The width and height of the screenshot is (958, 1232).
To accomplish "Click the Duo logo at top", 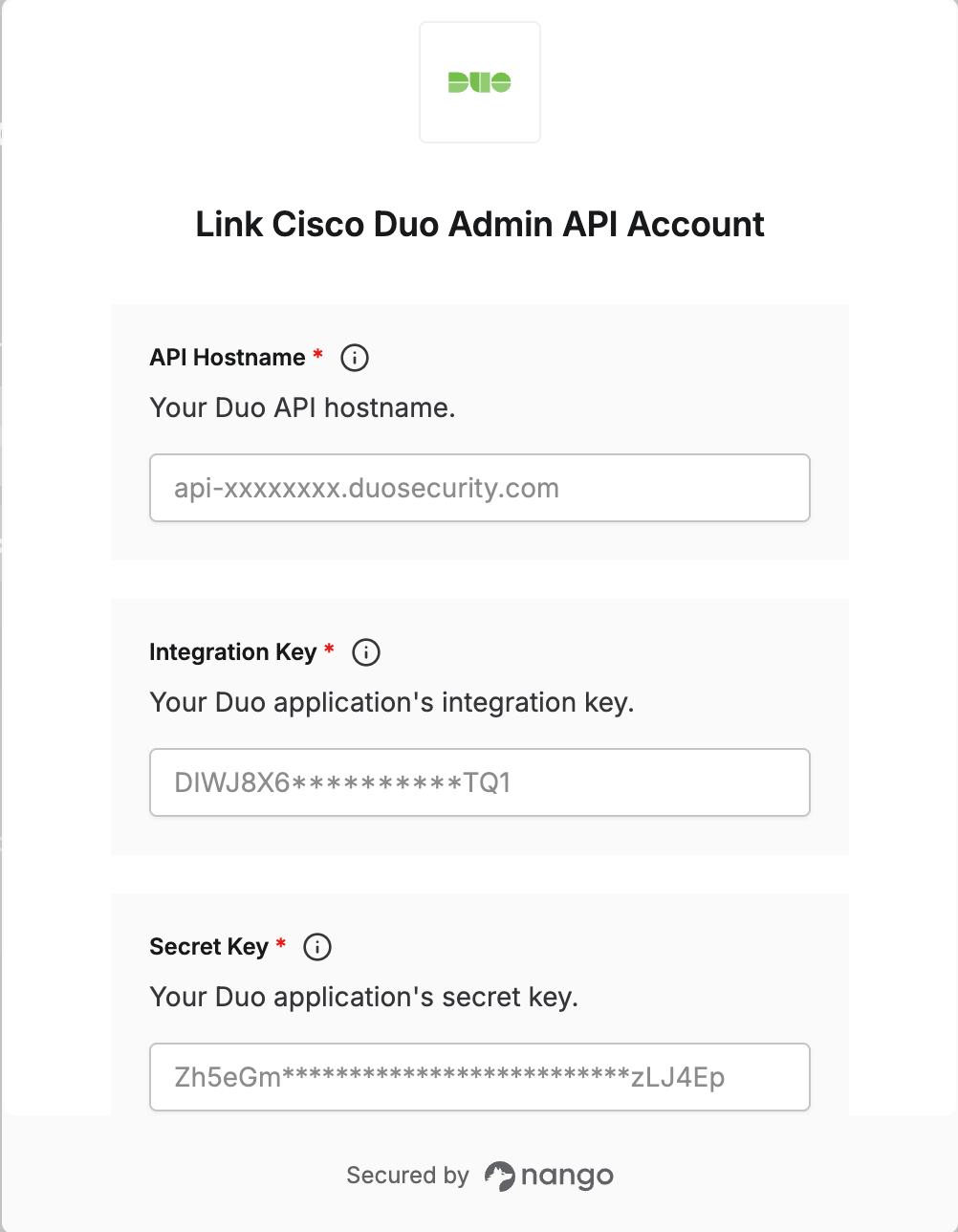I will 480,82.
